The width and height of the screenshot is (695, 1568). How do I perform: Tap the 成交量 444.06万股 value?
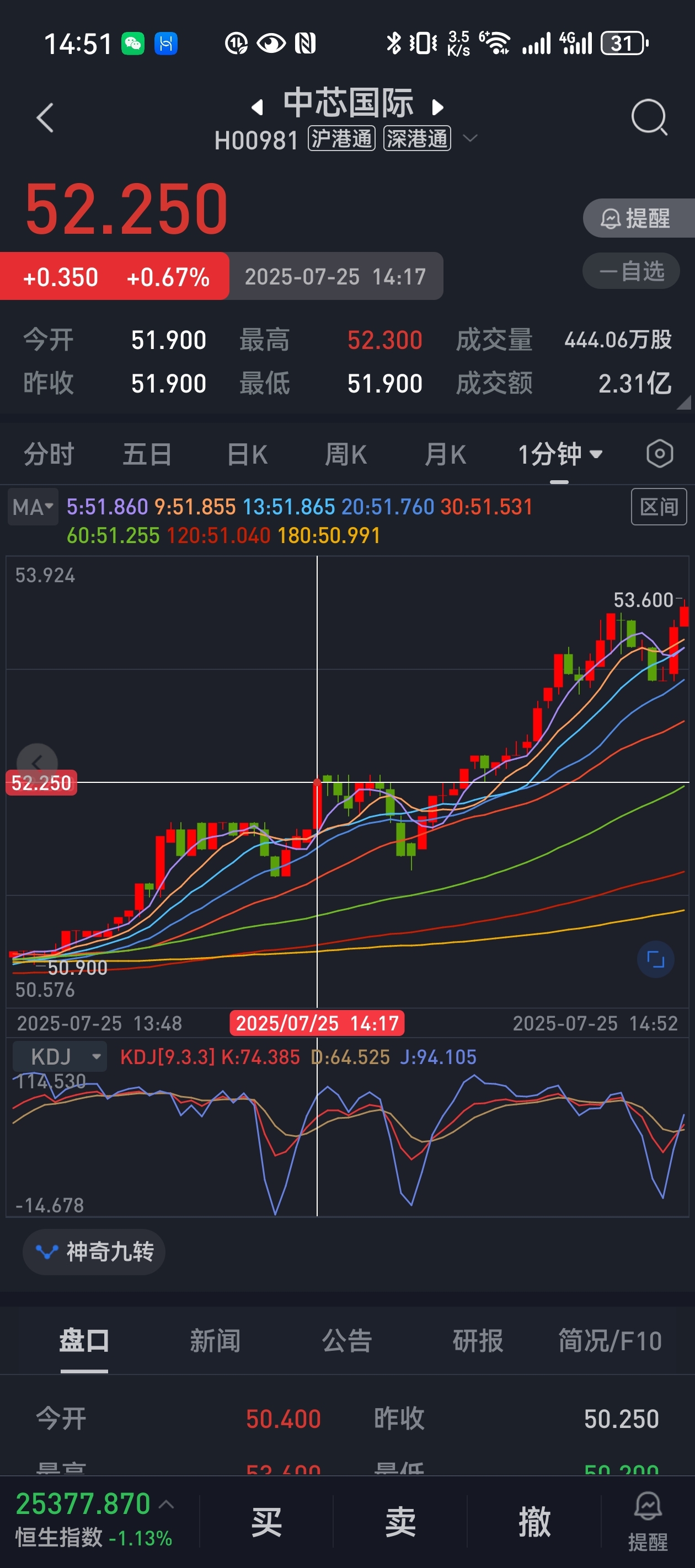click(618, 340)
